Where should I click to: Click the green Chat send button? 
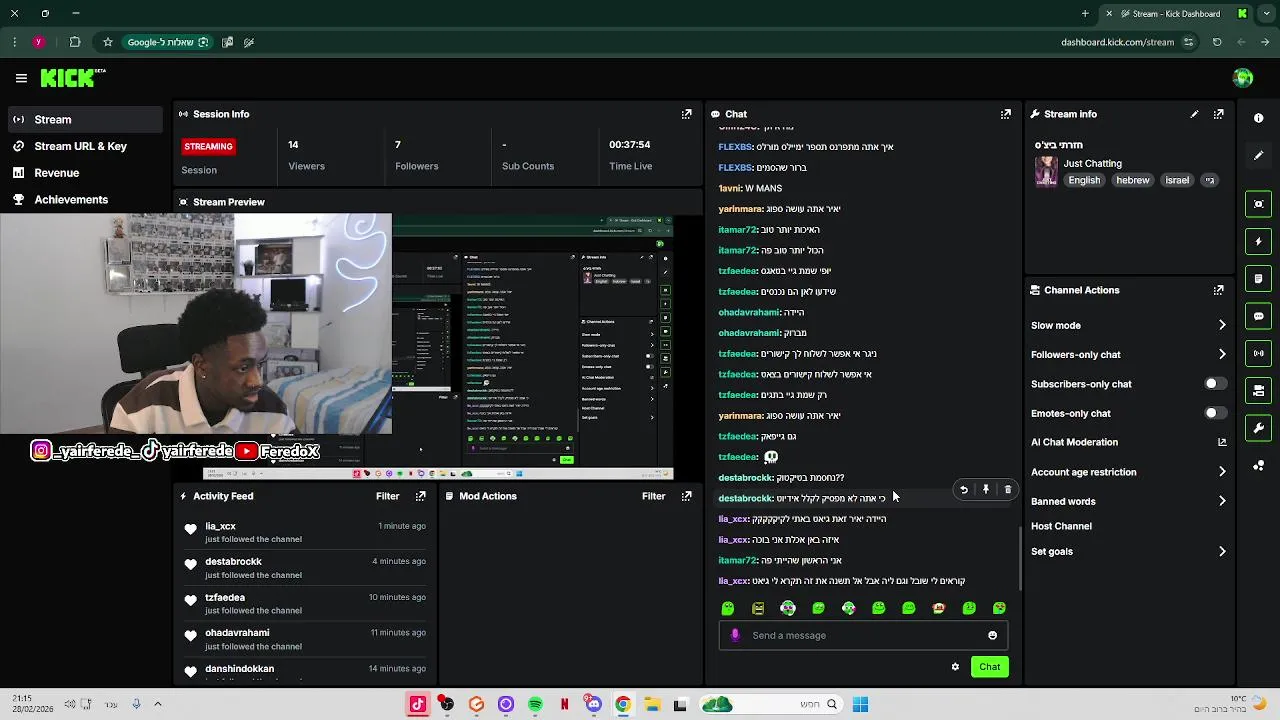[x=989, y=667]
